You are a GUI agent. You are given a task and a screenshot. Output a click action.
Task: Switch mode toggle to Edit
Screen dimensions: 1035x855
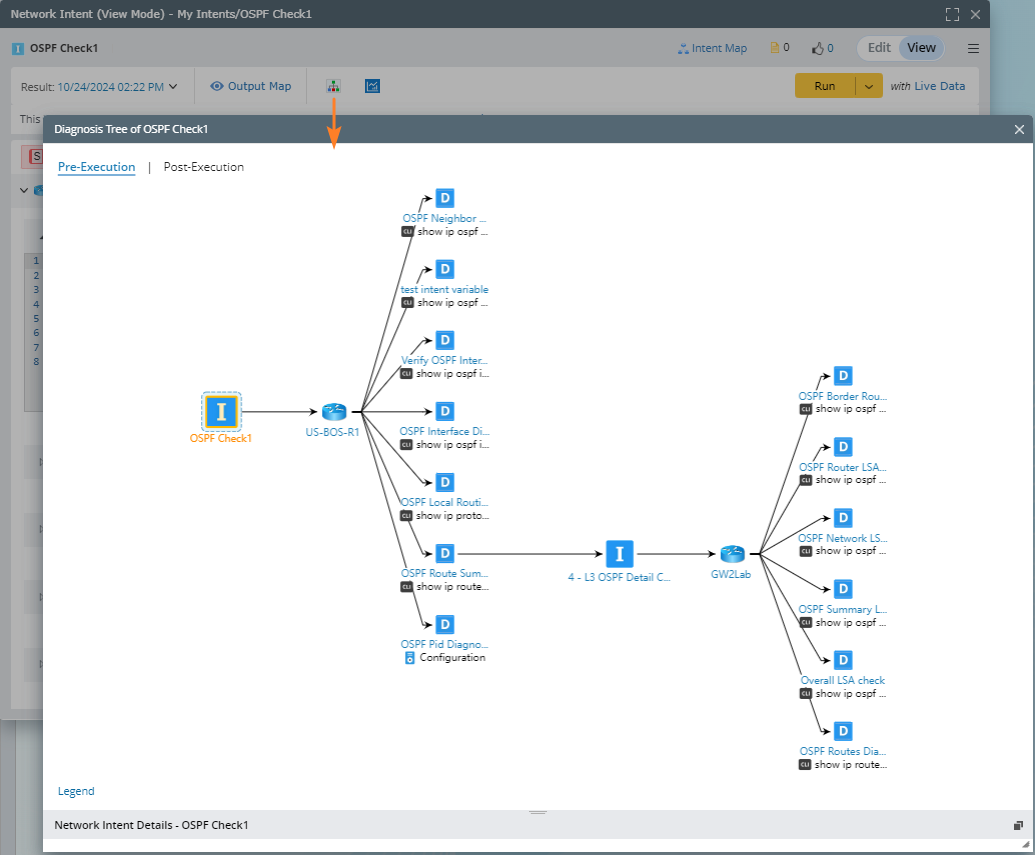coord(879,48)
